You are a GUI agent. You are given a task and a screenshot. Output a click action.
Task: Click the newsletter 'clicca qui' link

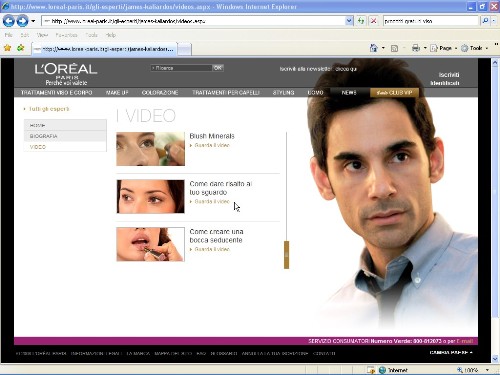pyautogui.click(x=346, y=69)
